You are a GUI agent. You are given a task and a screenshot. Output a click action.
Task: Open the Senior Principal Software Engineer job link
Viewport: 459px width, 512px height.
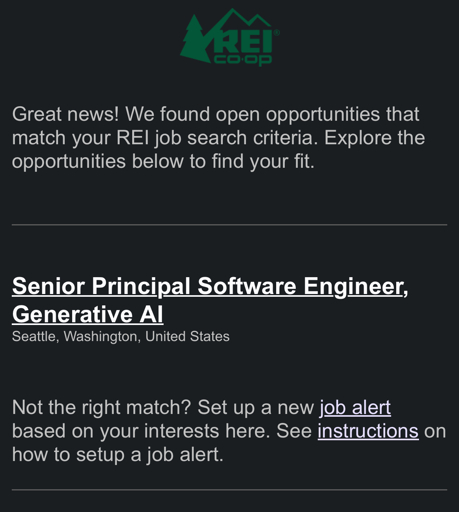210,300
